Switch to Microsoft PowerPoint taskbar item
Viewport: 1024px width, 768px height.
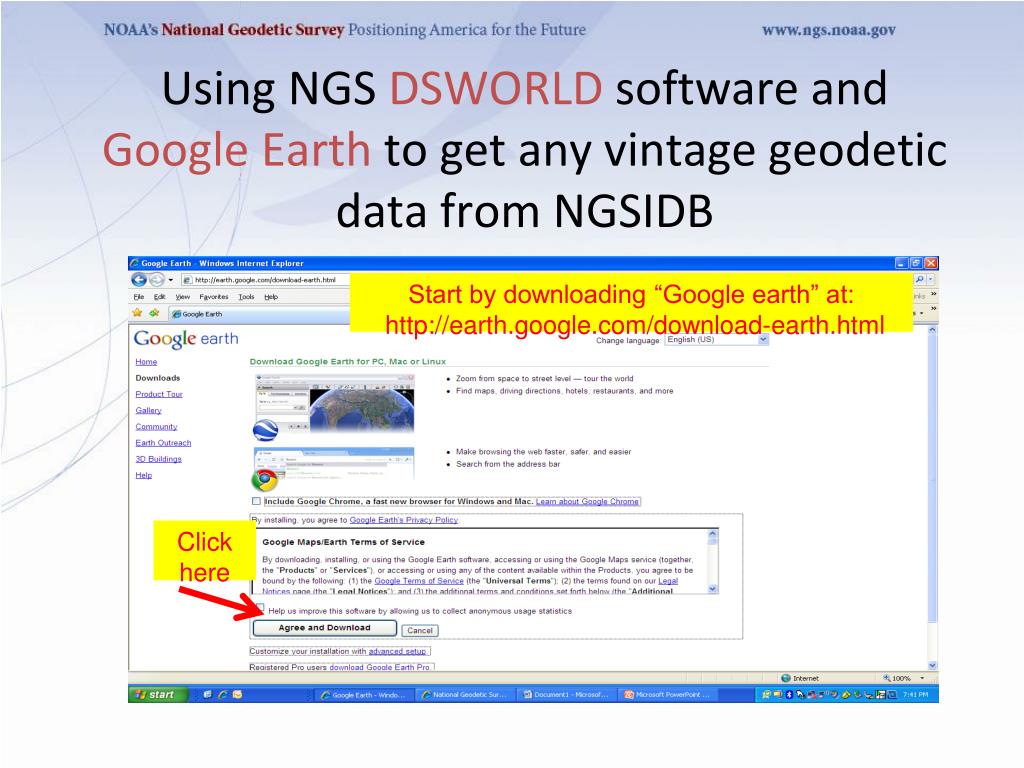pos(668,695)
